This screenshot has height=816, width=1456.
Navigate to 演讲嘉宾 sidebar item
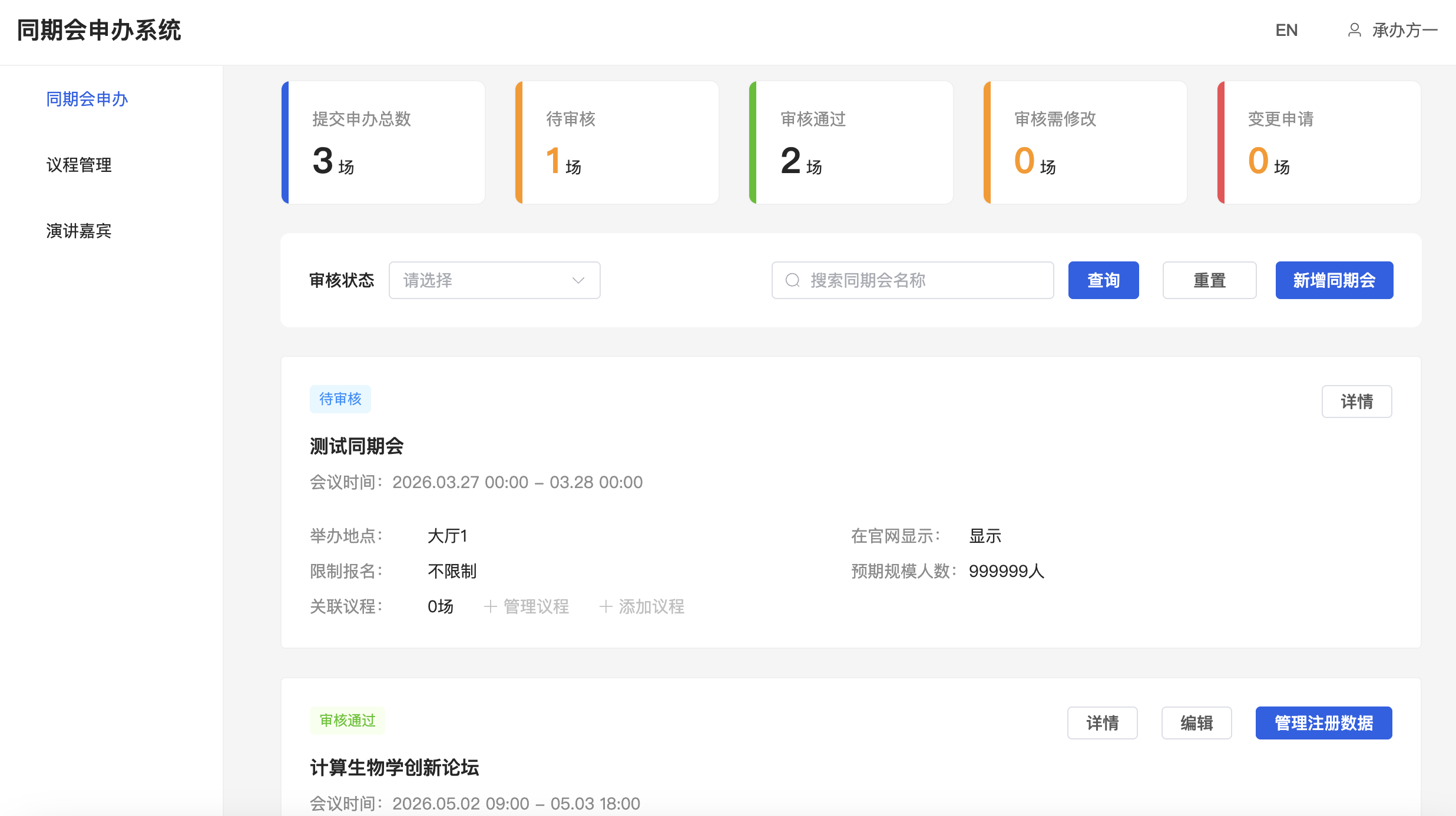(79, 231)
